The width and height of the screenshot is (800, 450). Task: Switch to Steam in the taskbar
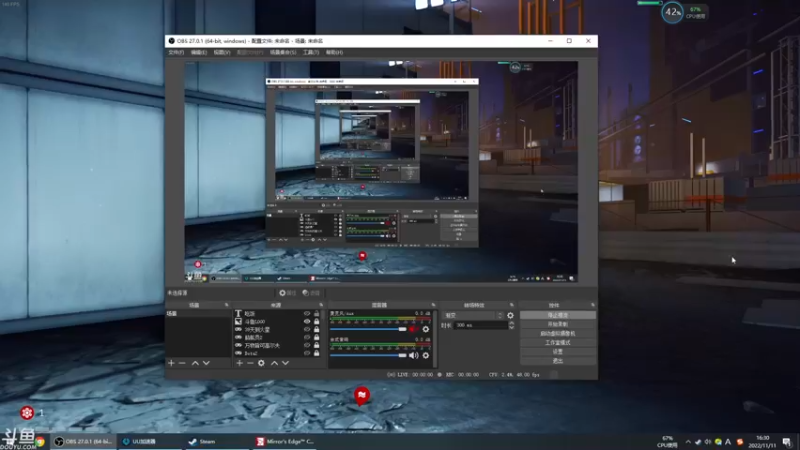pos(216,442)
